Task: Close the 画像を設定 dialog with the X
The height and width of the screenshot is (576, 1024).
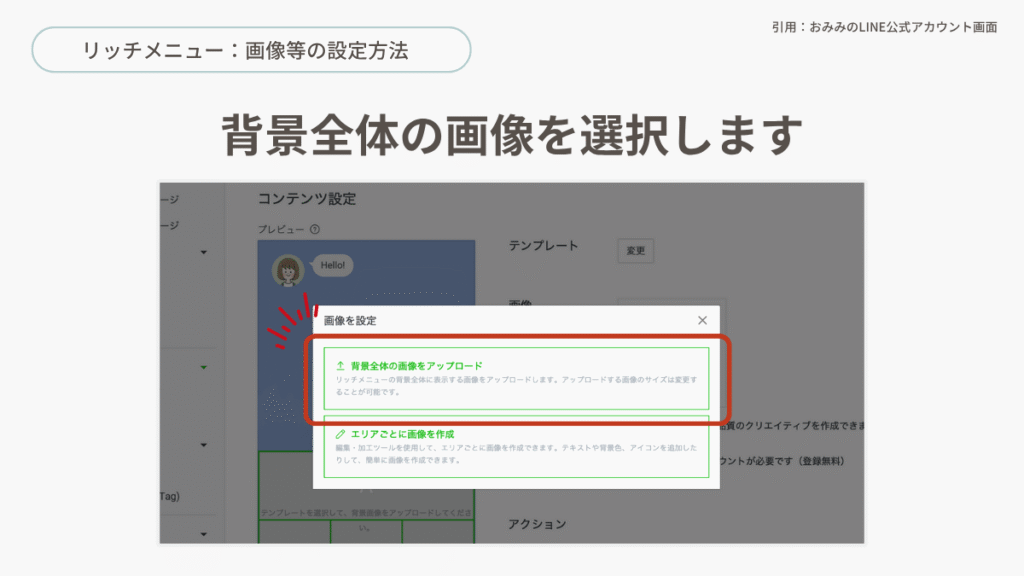Action: (702, 320)
